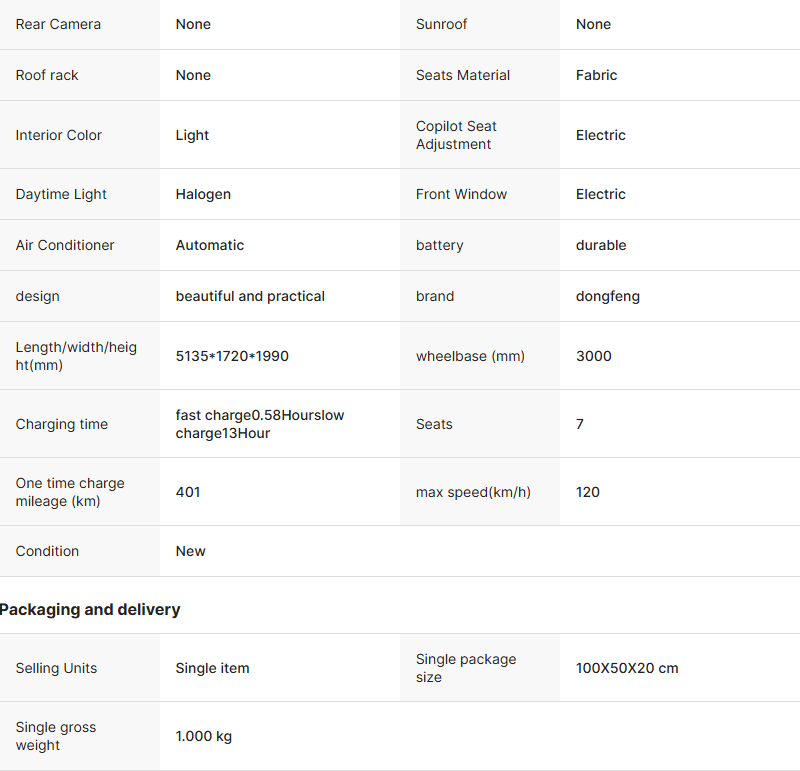
Task: Click the 'Single gross weight' label
Action: (x=56, y=736)
